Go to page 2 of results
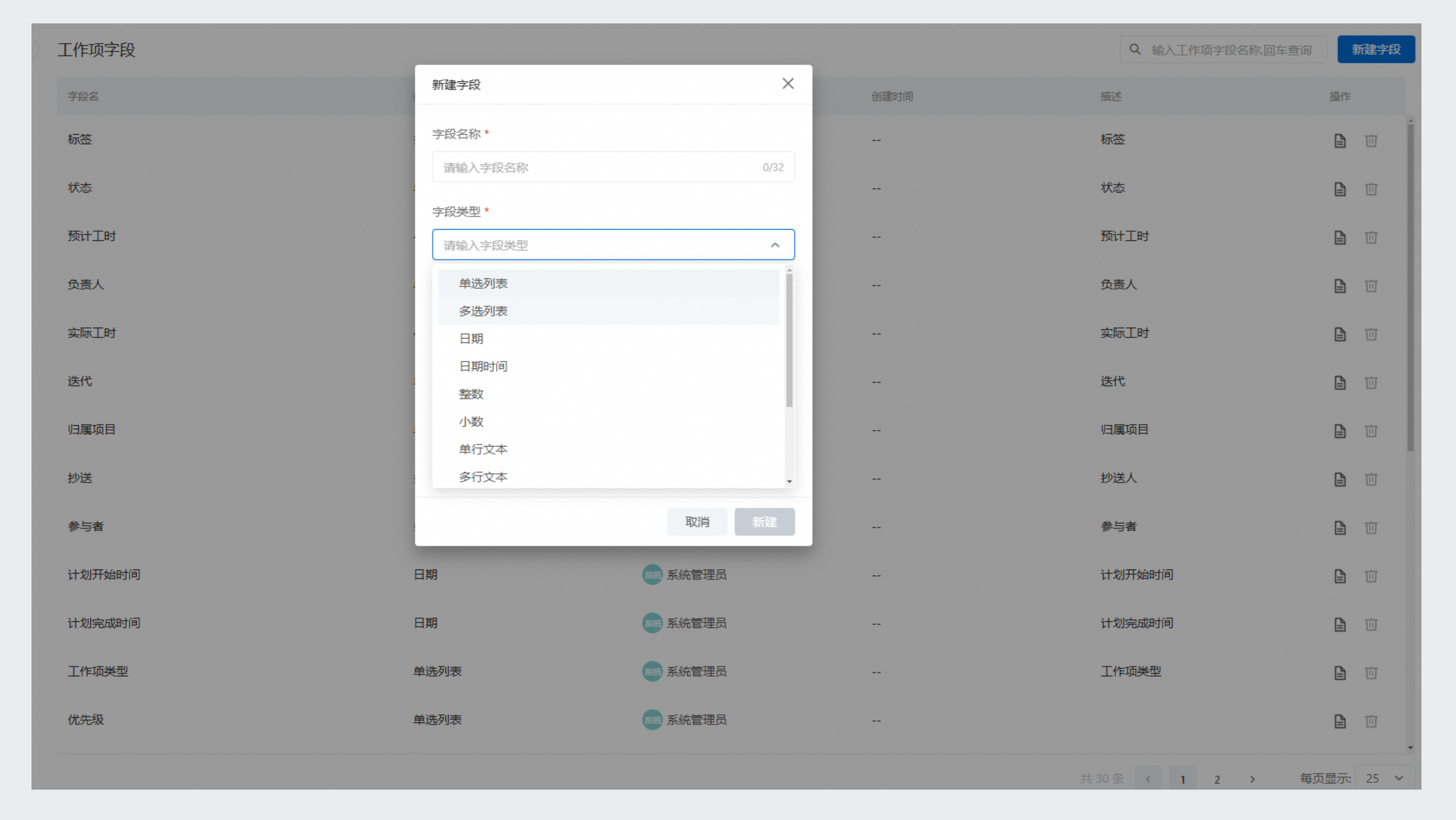1456x820 pixels. click(x=1217, y=779)
